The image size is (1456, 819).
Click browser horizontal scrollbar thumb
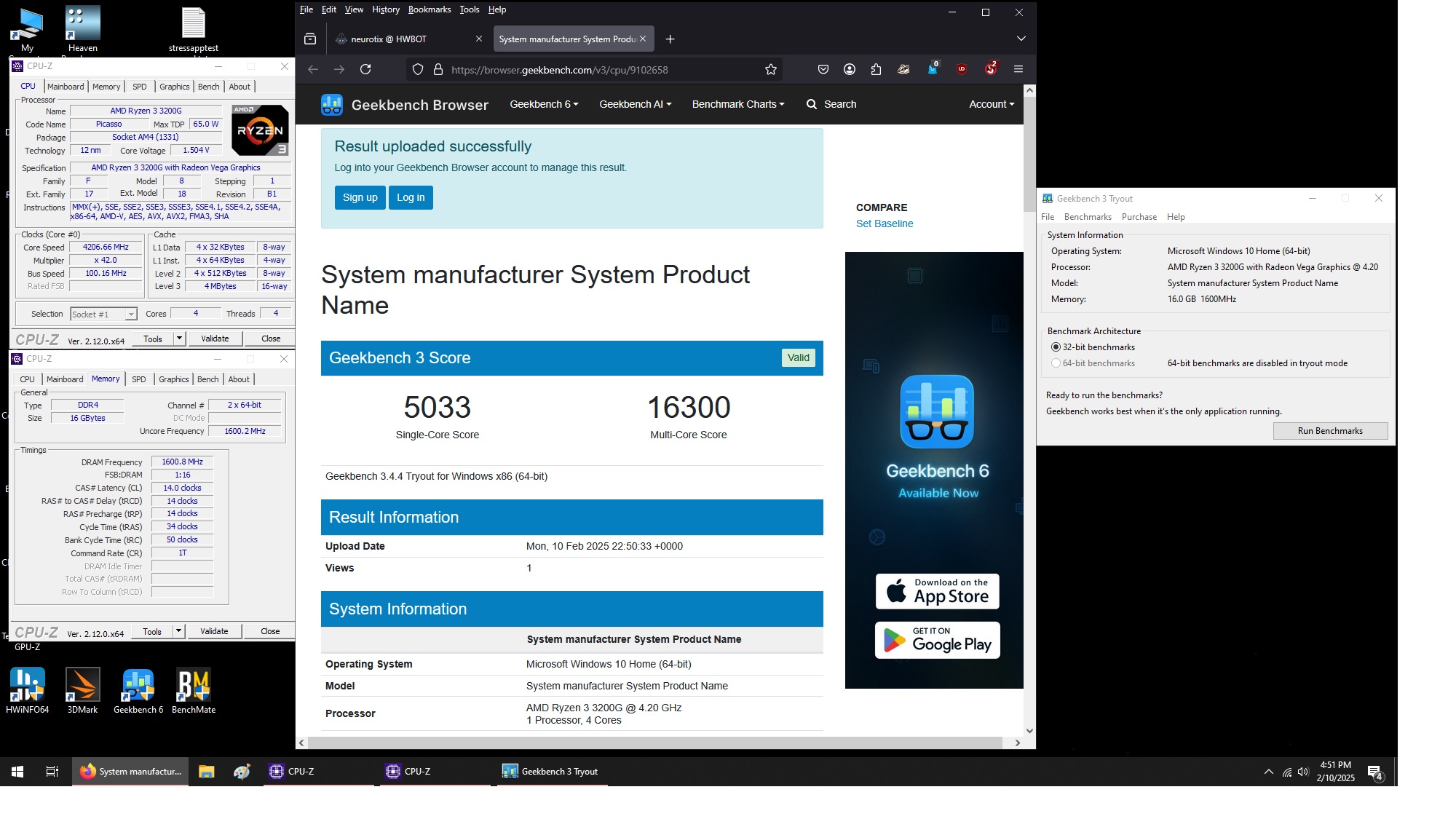pos(655,743)
